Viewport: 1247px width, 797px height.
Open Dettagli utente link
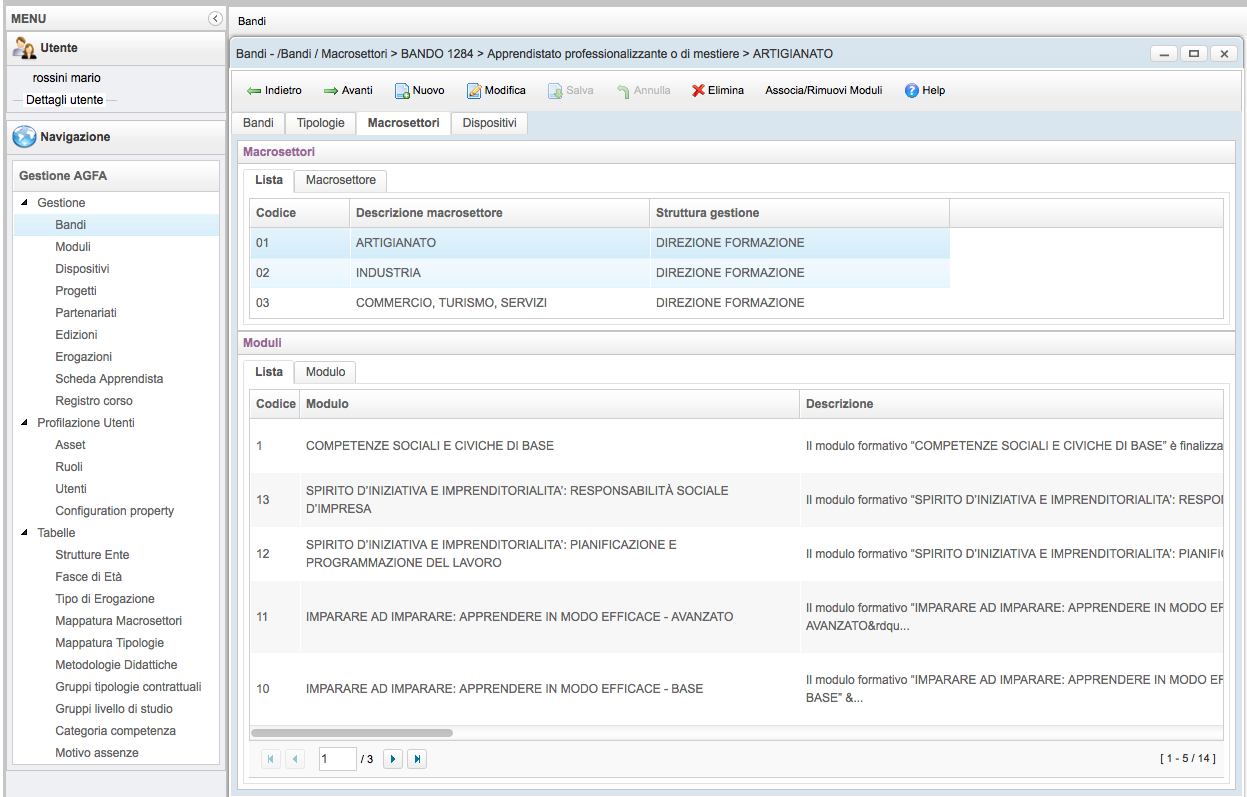point(64,100)
